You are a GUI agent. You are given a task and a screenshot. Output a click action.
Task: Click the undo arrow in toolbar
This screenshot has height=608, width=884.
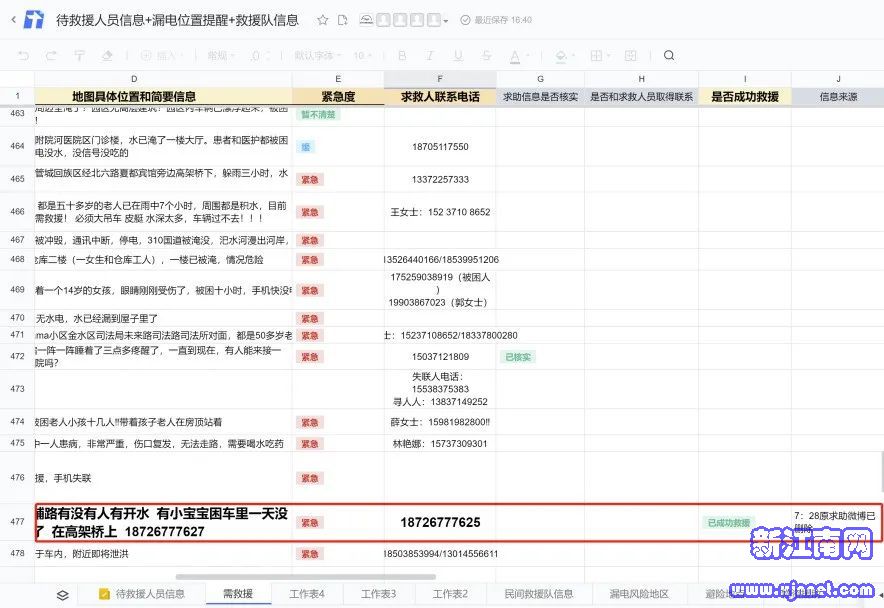pyautogui.click(x=23, y=55)
